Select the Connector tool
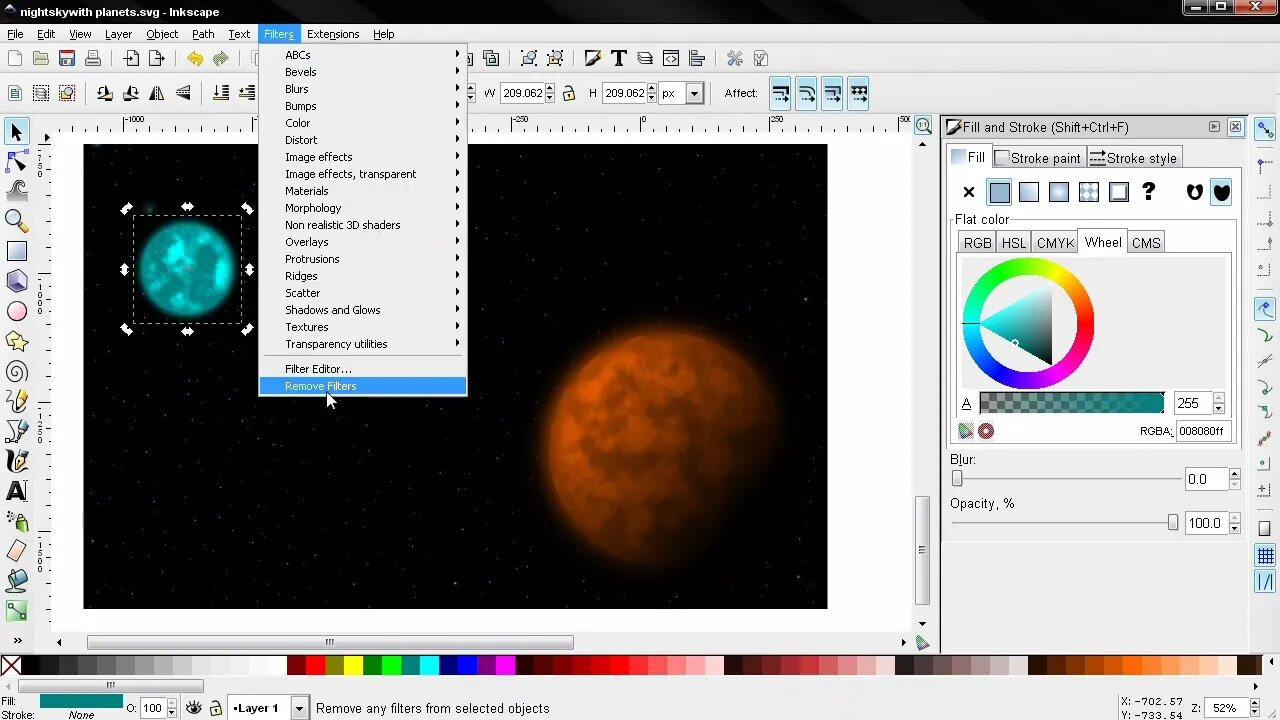Viewport: 1280px width, 720px height. point(16,610)
